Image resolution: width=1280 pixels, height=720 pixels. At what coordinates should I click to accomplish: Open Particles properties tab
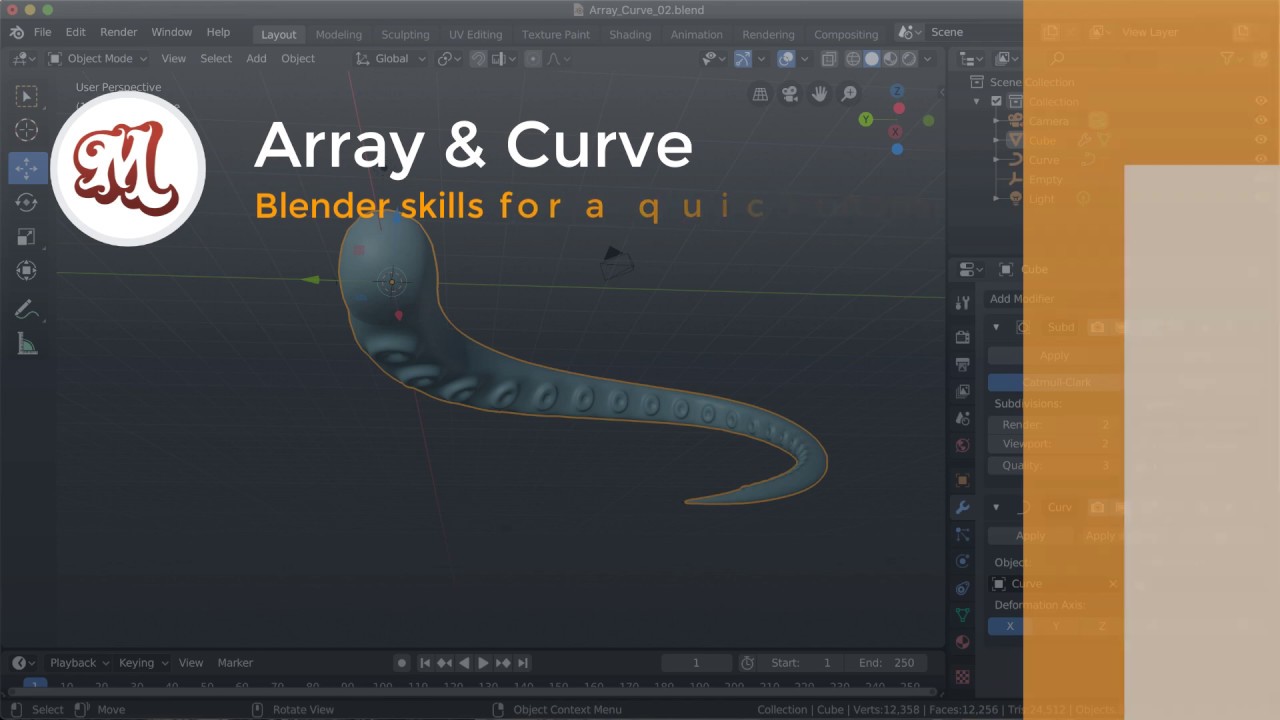[962, 534]
